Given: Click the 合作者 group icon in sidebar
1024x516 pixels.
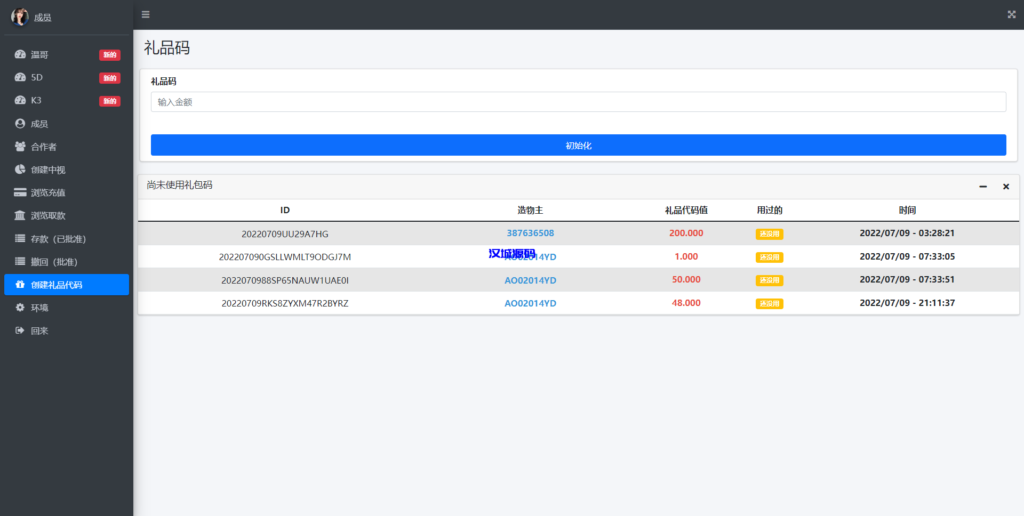Looking at the screenshot, I should (20, 147).
